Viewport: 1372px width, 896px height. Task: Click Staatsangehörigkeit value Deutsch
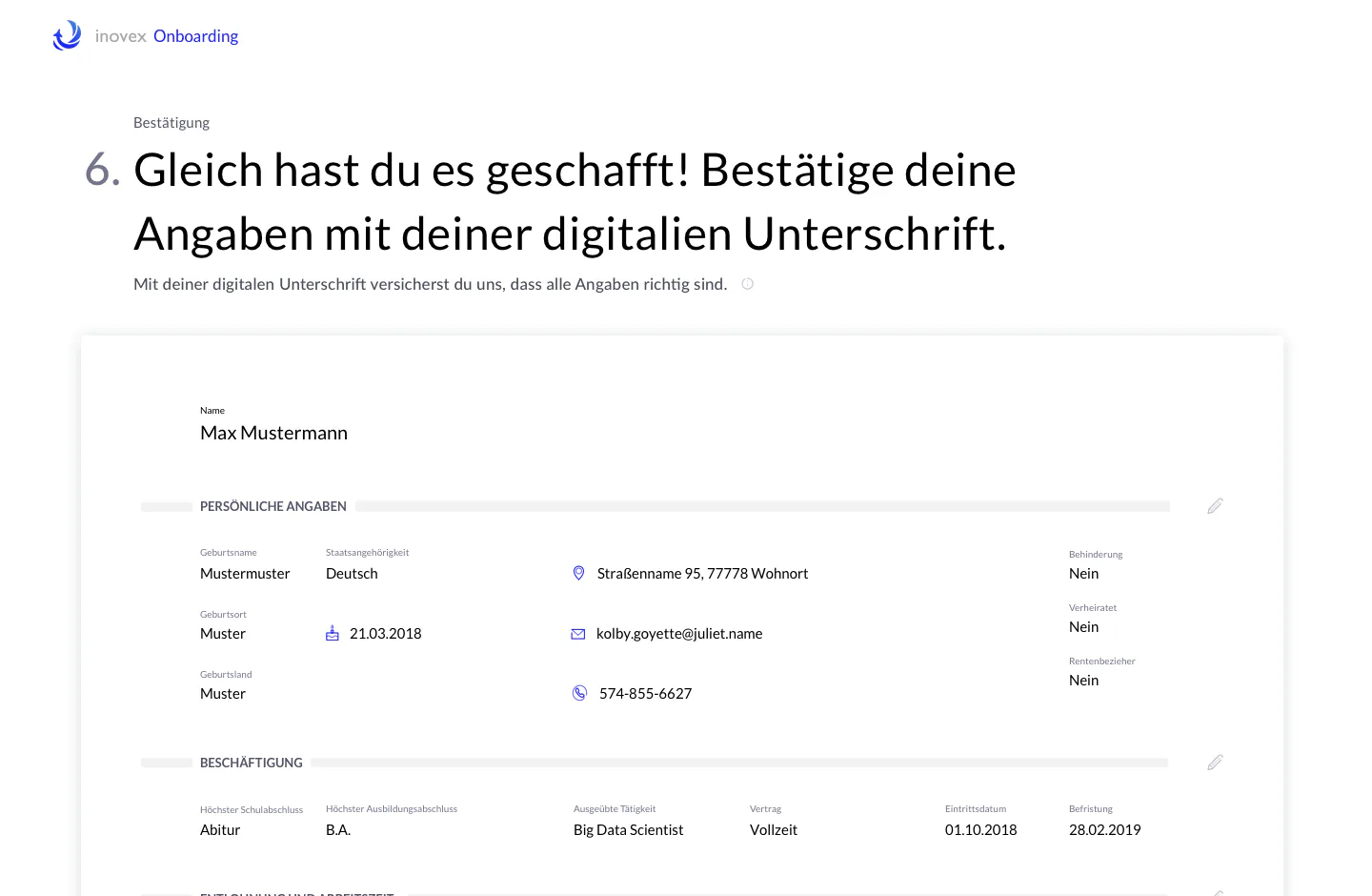tap(352, 574)
